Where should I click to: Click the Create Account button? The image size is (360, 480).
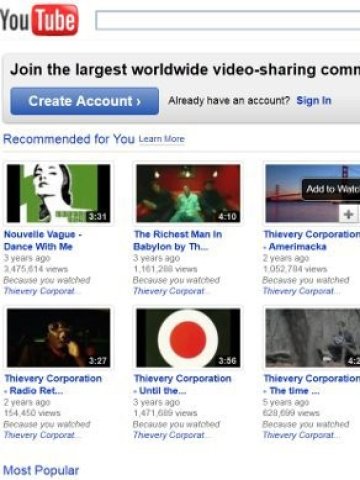pyautogui.click(x=85, y=101)
